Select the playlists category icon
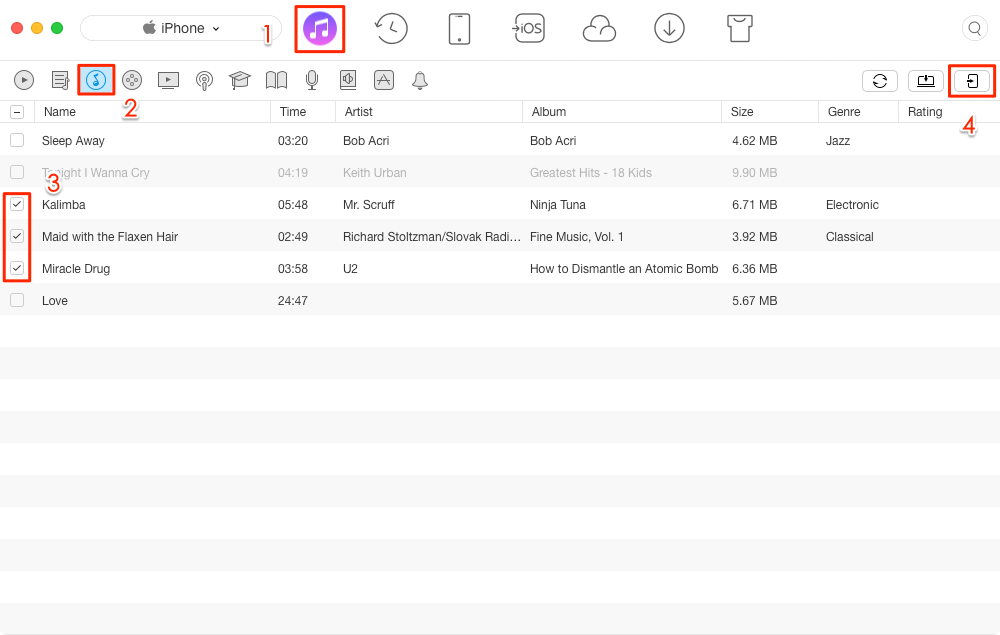The width and height of the screenshot is (1000, 635). click(60, 80)
